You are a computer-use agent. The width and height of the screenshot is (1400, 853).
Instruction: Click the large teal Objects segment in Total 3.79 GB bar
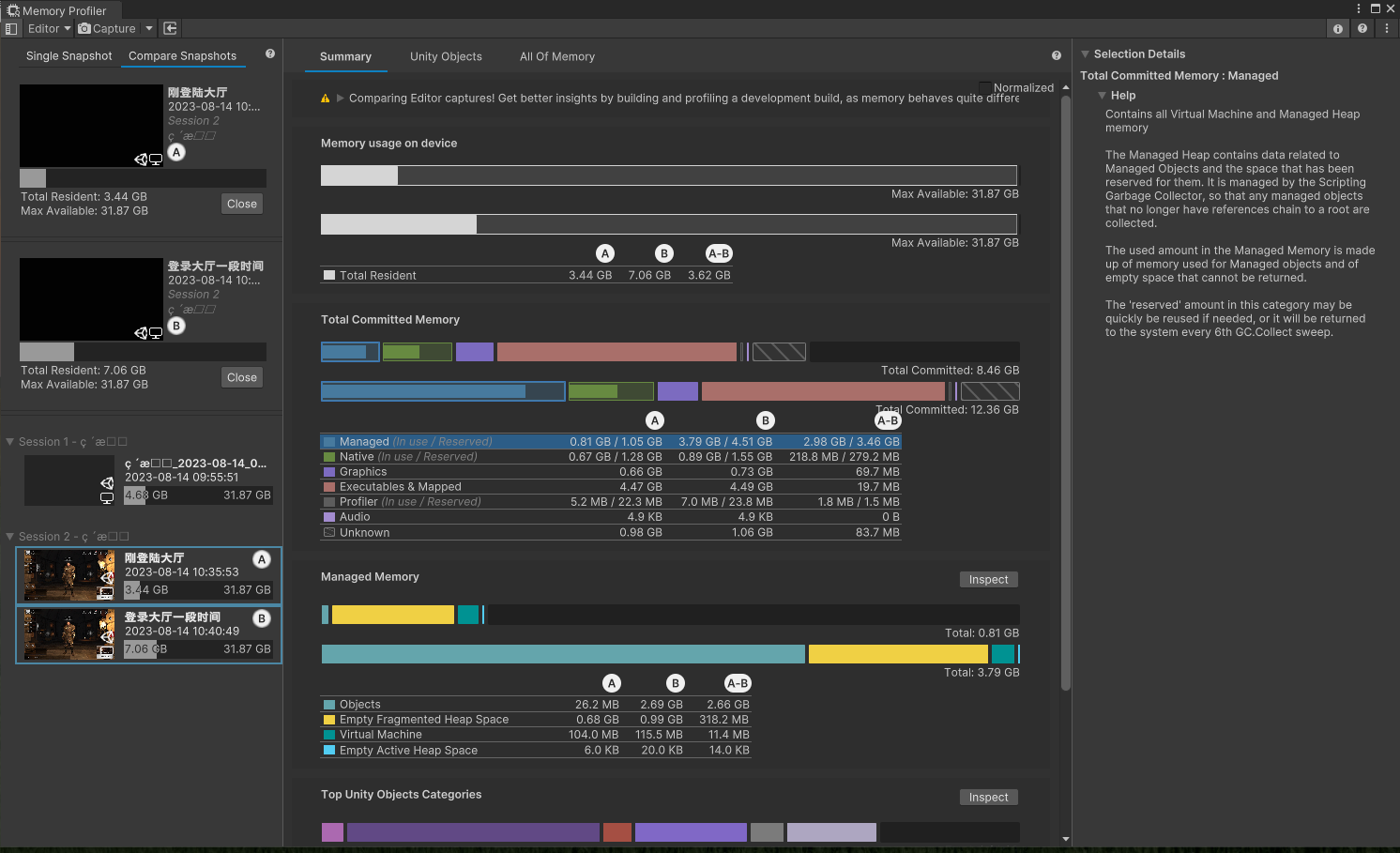point(563,654)
